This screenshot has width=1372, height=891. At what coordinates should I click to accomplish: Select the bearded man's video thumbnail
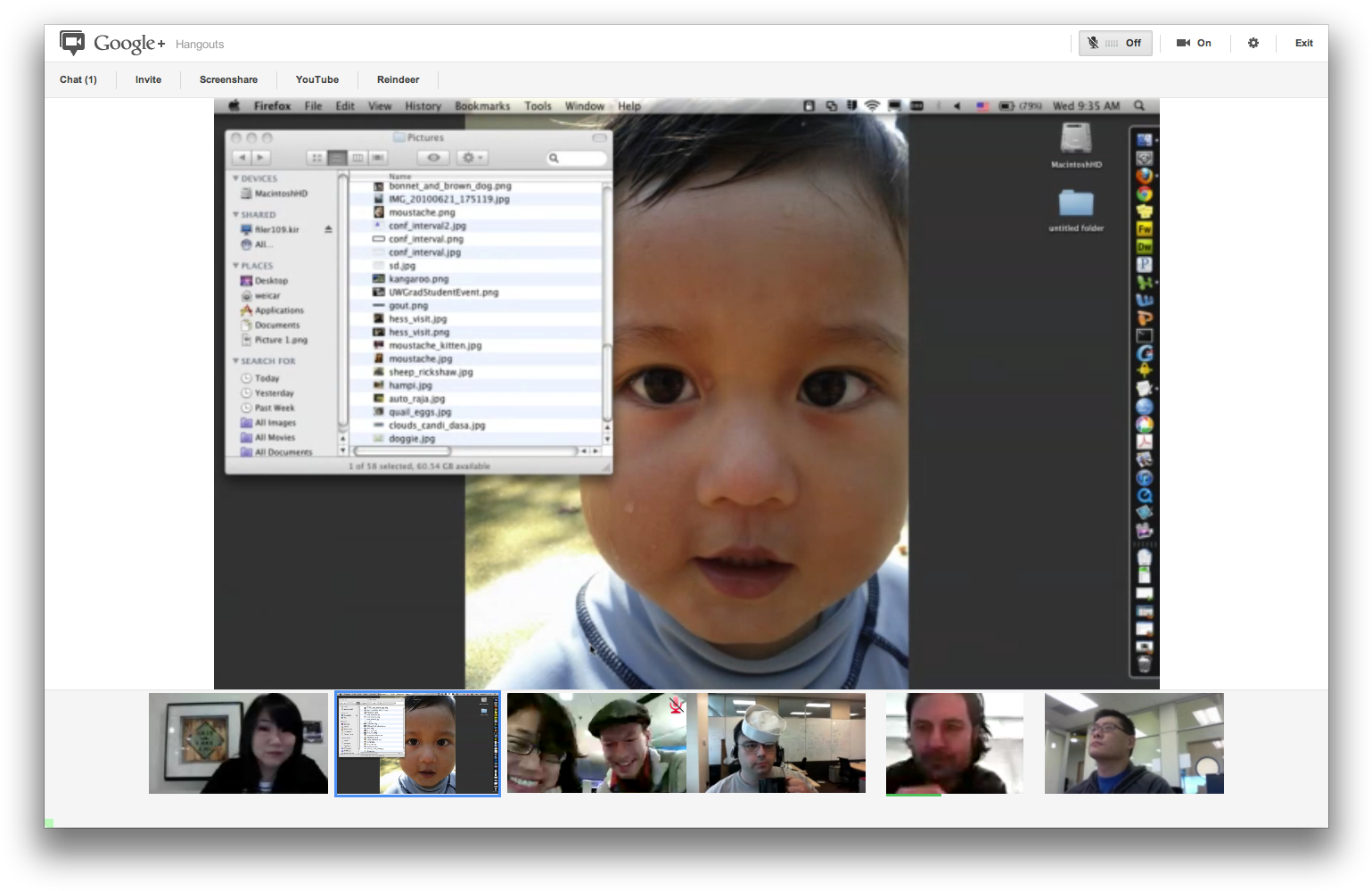coord(954,743)
